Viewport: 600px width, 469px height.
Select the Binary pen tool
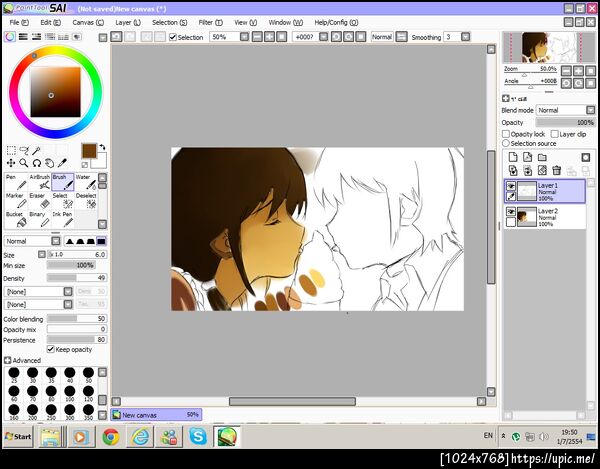click(40, 219)
